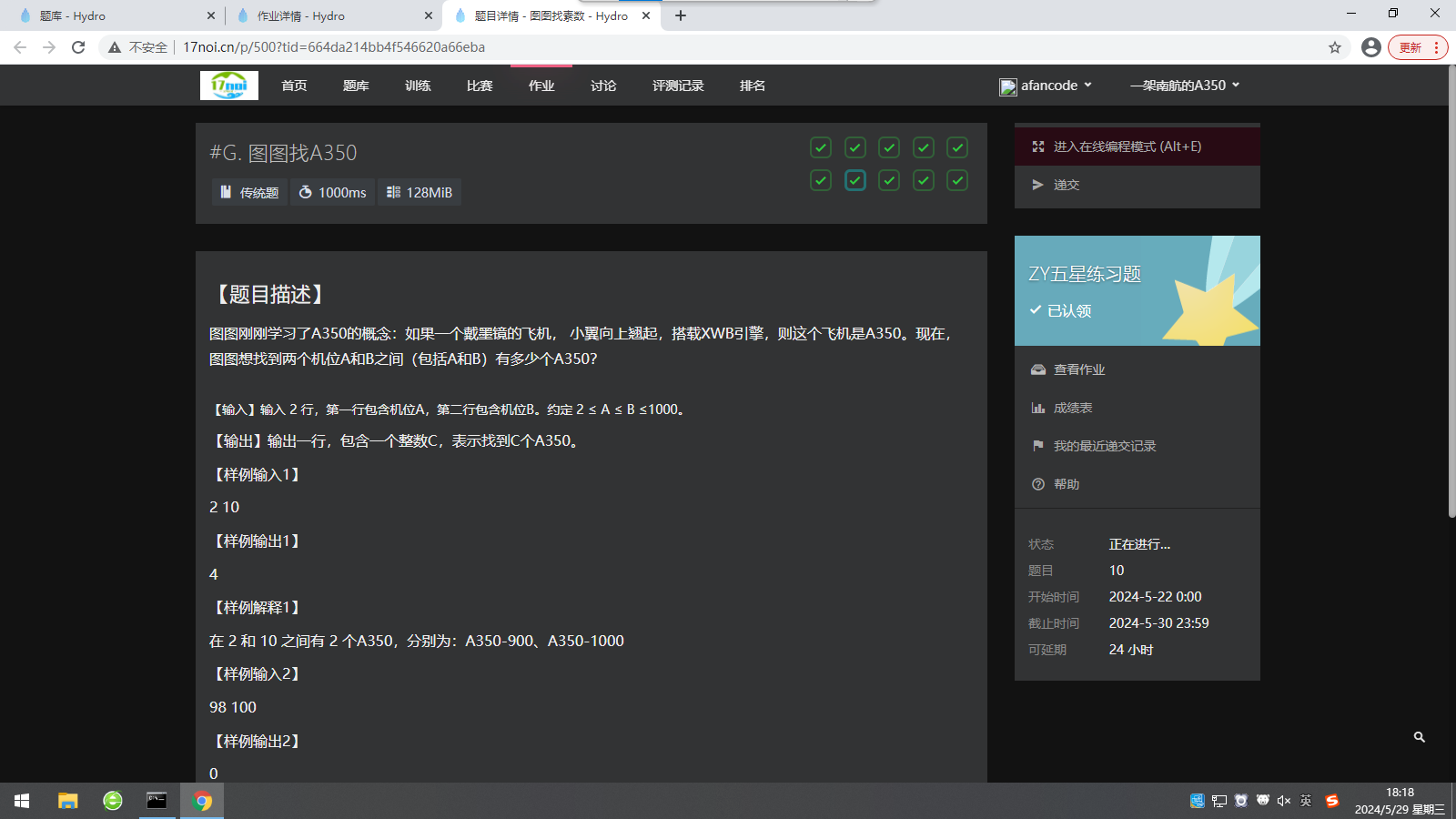The height and width of the screenshot is (819, 1456).
Task: Open 我的最近递交记录 recent submissions
Action: point(1137,446)
